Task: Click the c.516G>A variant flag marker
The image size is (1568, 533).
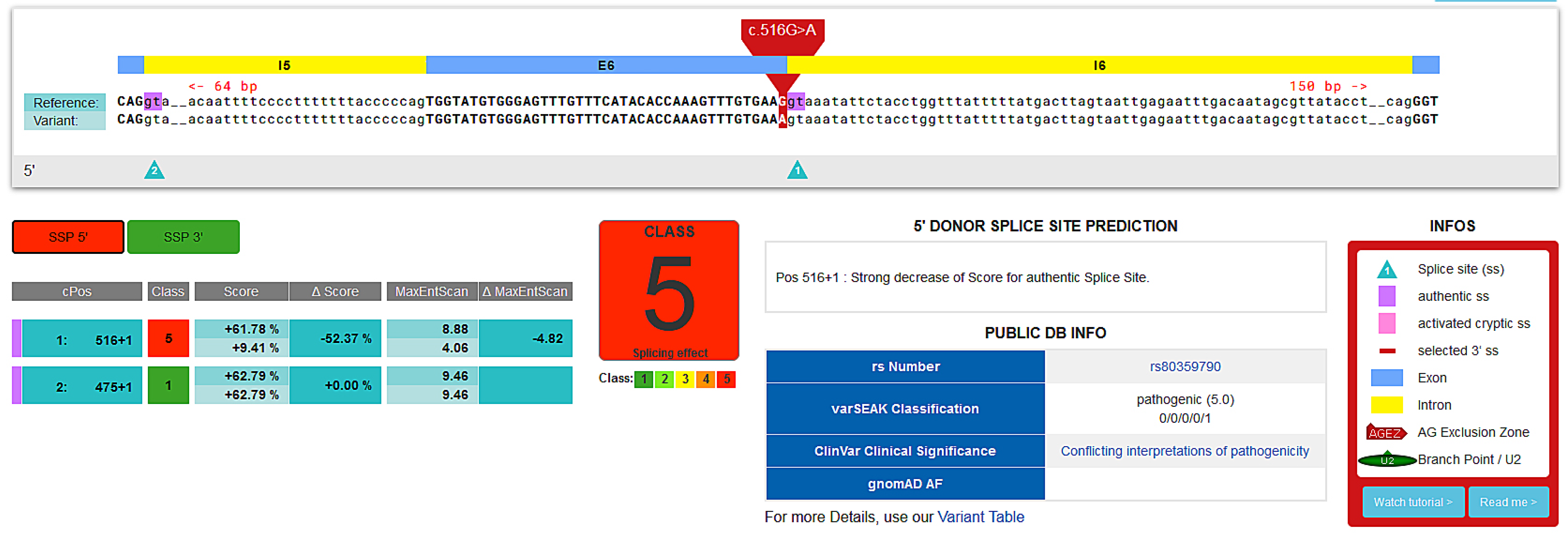Action: pyautogui.click(x=782, y=31)
